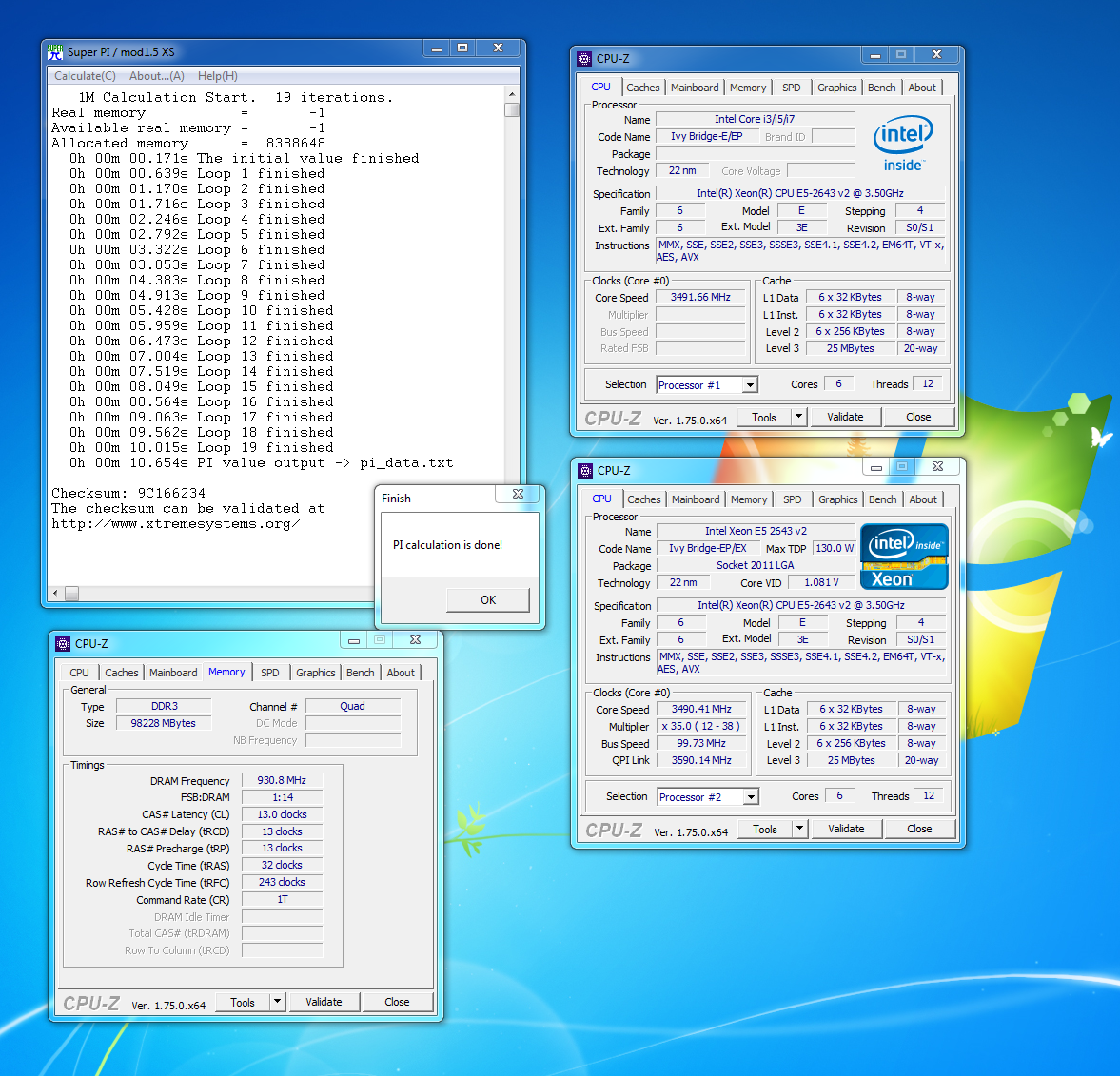Open Mainboard tab in Processor #2 window

click(x=696, y=499)
